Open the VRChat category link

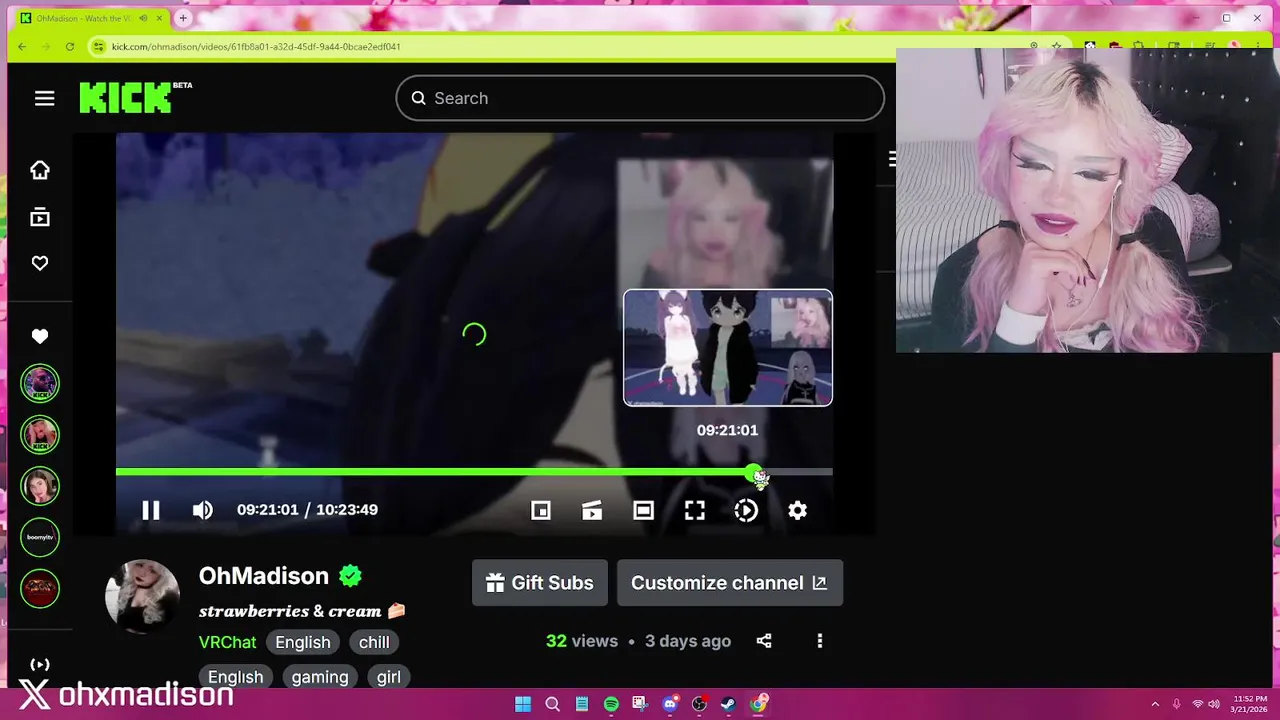227,642
